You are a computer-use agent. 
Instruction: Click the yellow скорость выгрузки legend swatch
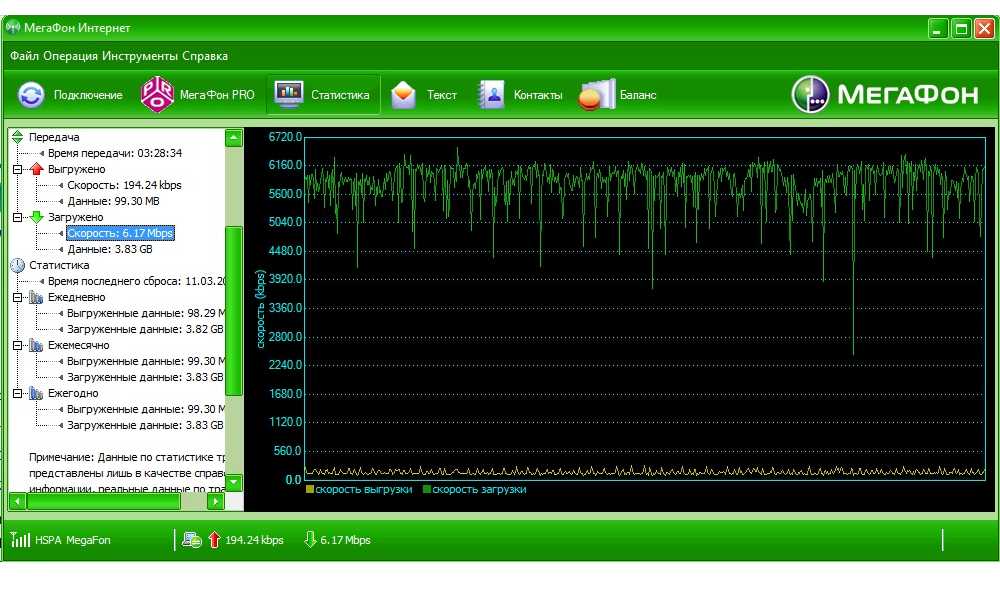pyautogui.click(x=310, y=490)
